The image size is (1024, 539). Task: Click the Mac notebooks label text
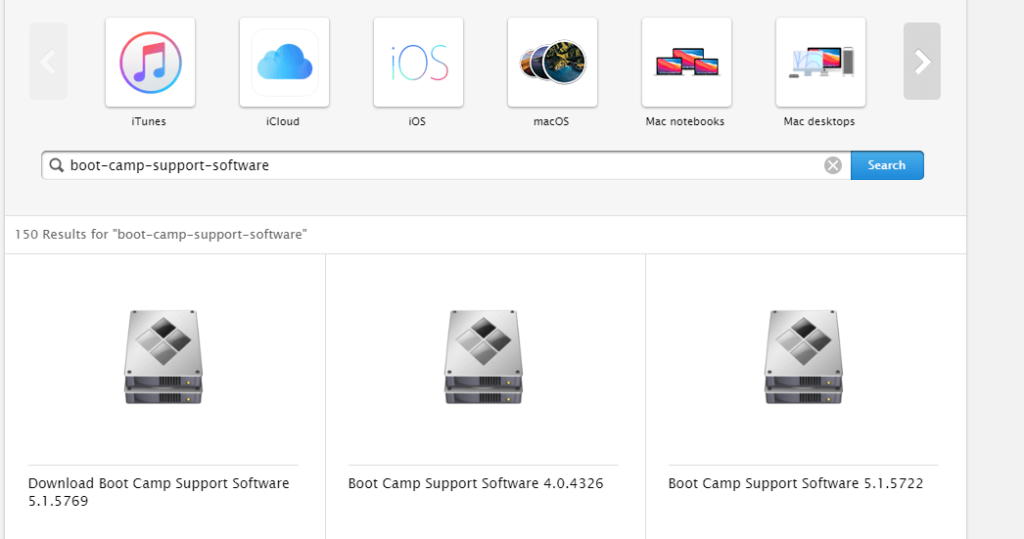685,122
